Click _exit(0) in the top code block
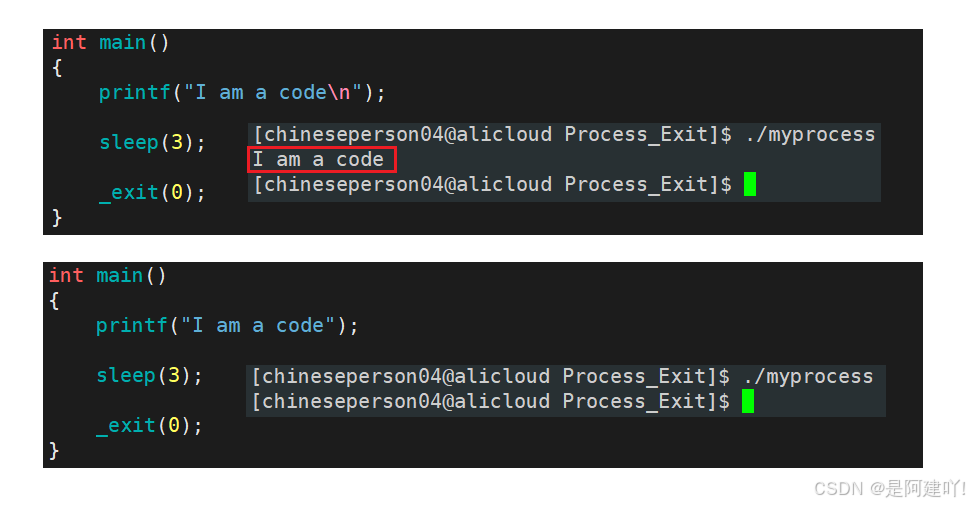This screenshot has width=970, height=506. tap(152, 192)
